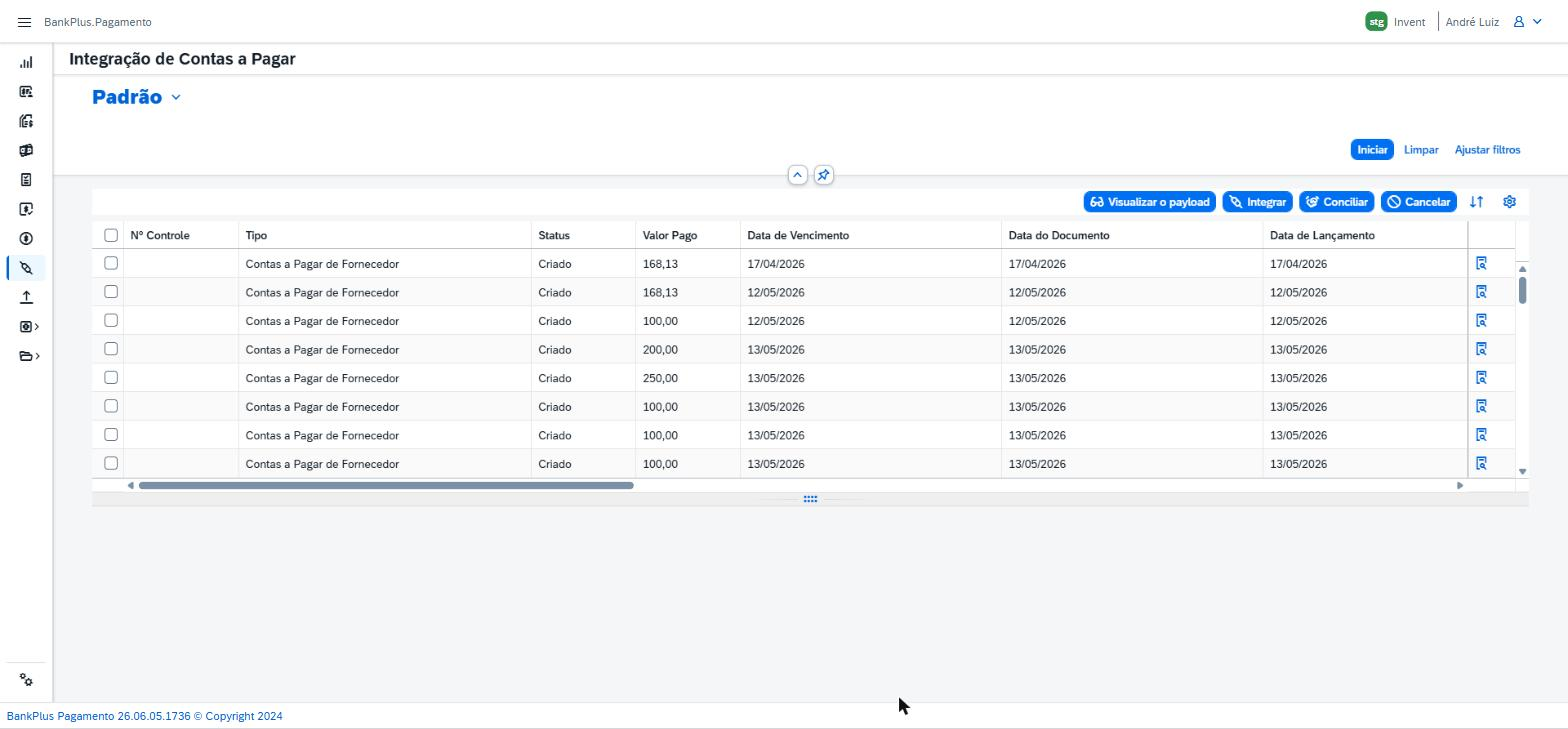Click the green stg environment badge

tap(1376, 22)
